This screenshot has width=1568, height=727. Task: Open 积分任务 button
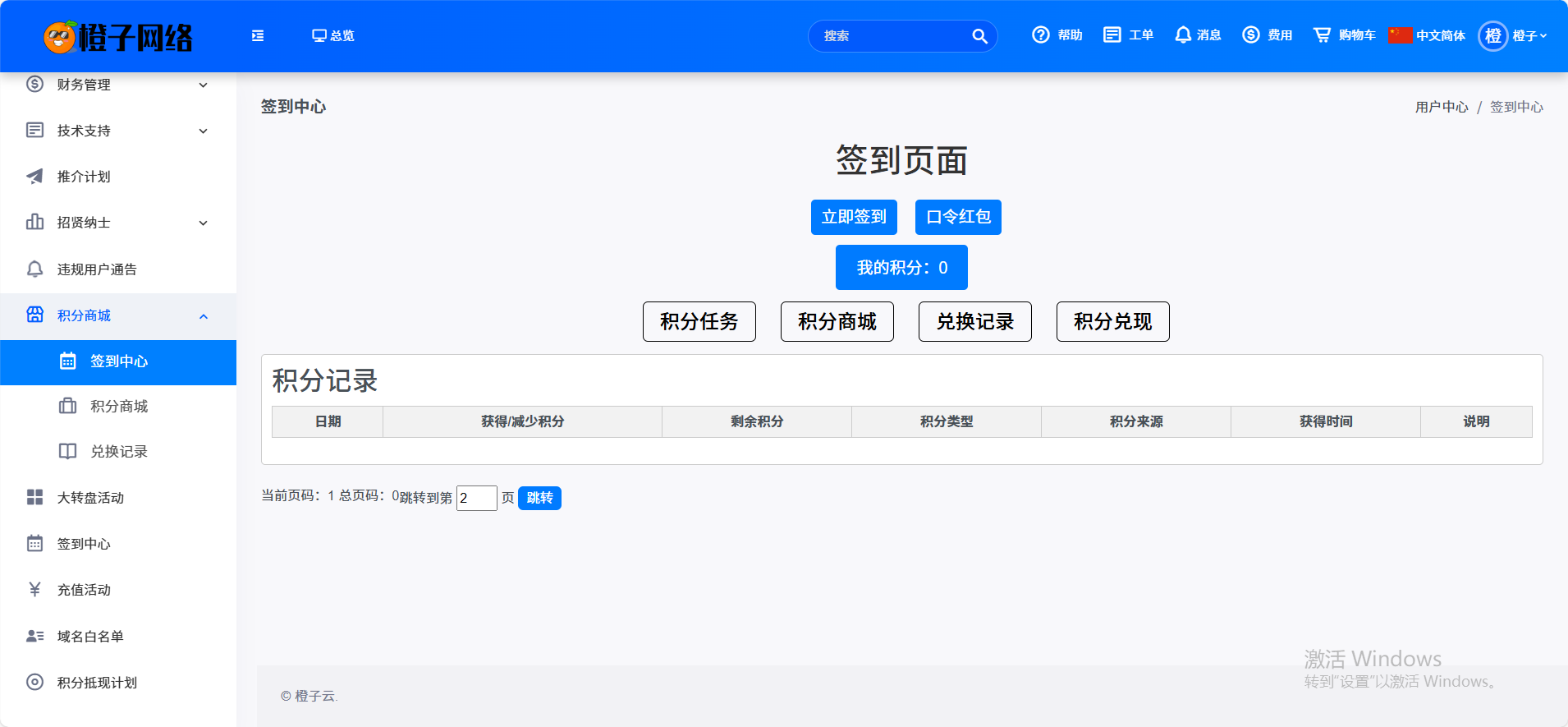coord(699,321)
